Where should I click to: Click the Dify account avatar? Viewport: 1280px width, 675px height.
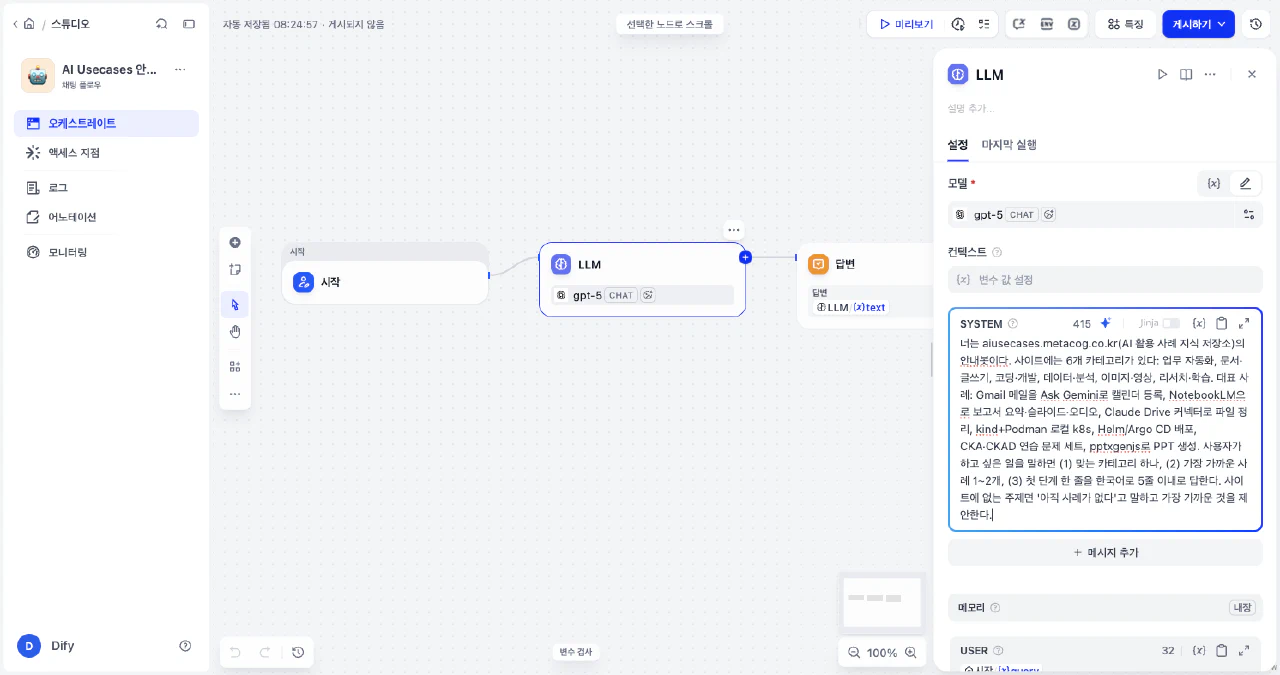(29, 646)
